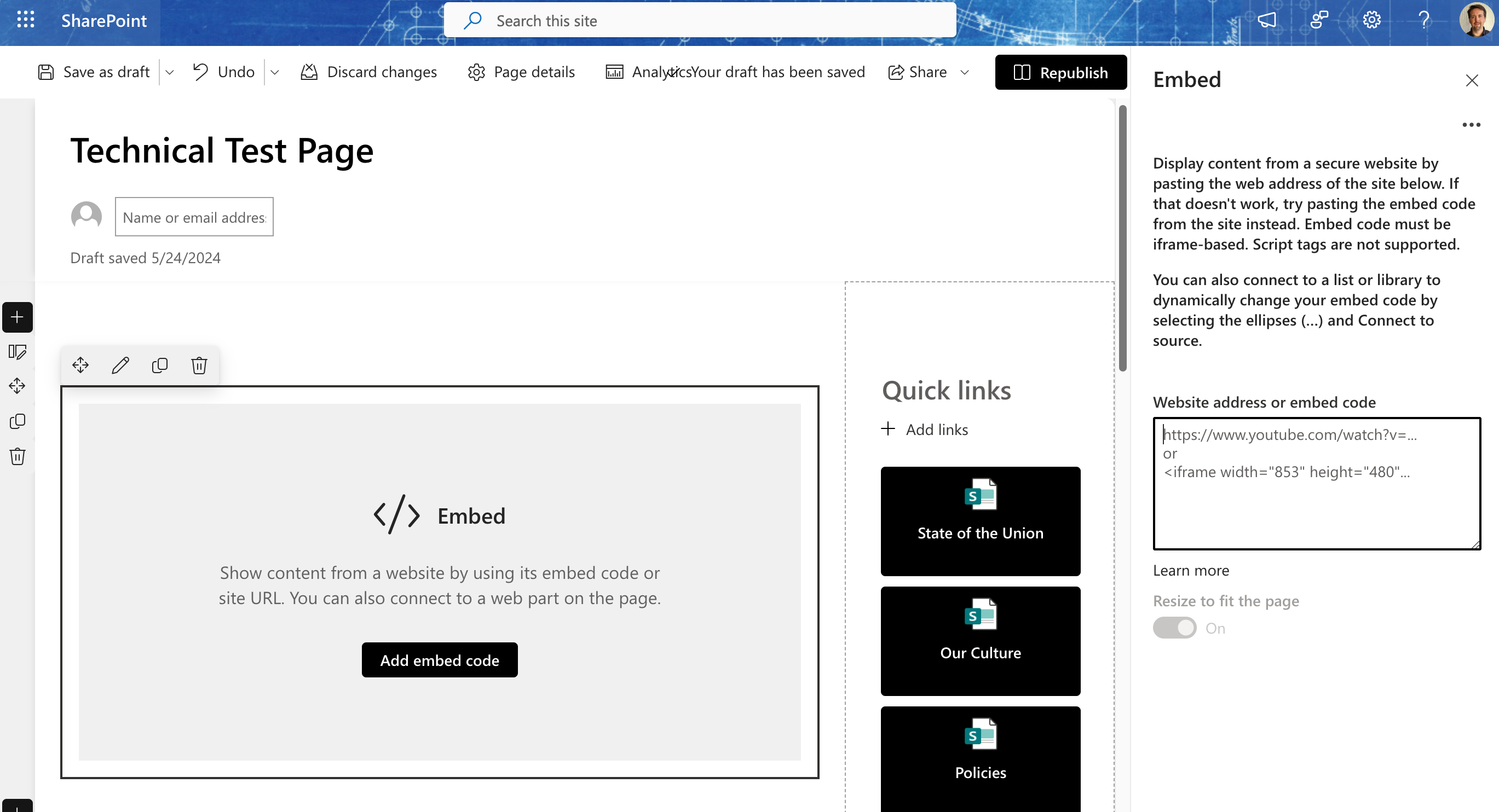Click the Add embed code button

439,660
